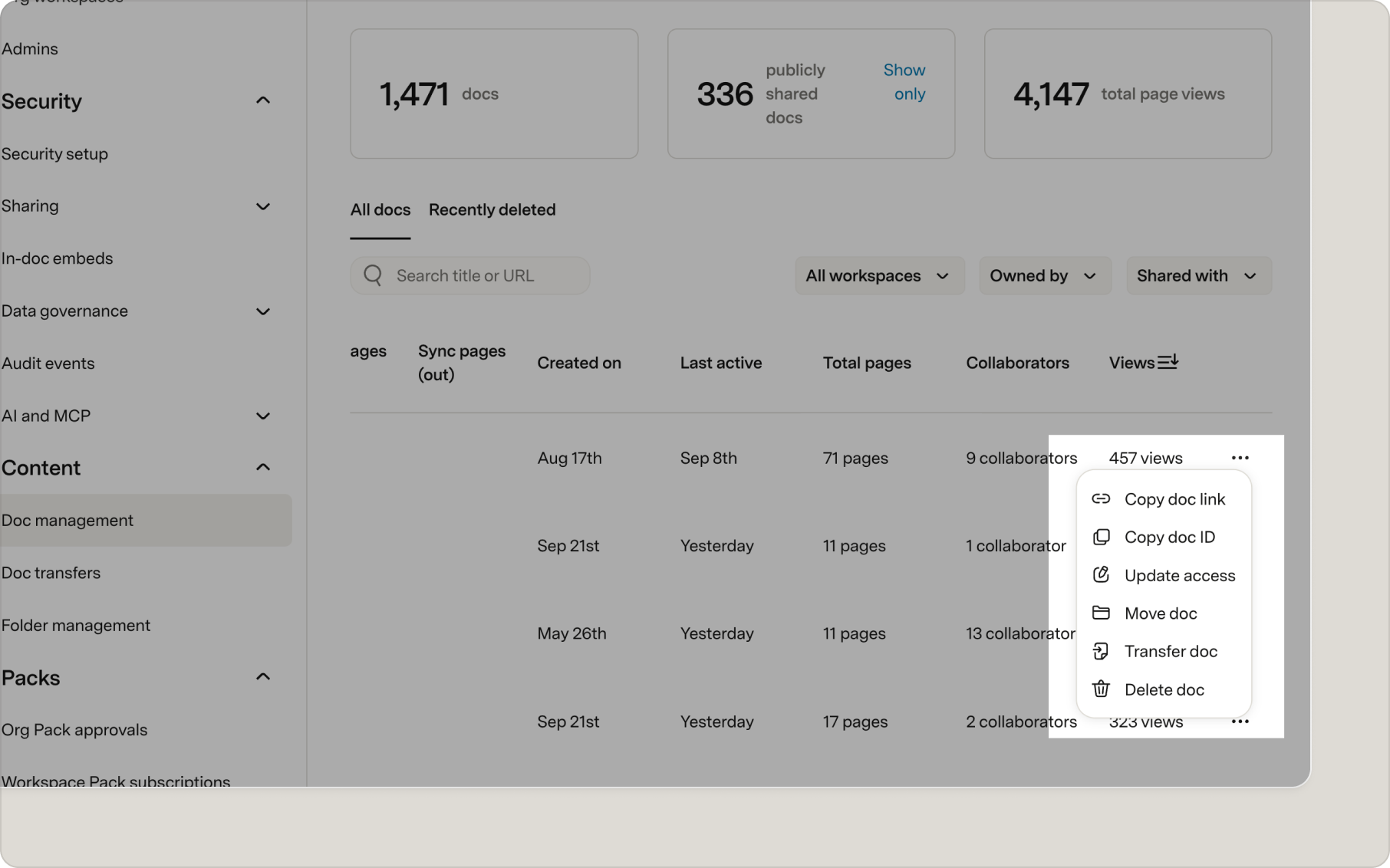Click the folder icon beside Move doc
The height and width of the screenshot is (868, 1390).
1101,613
